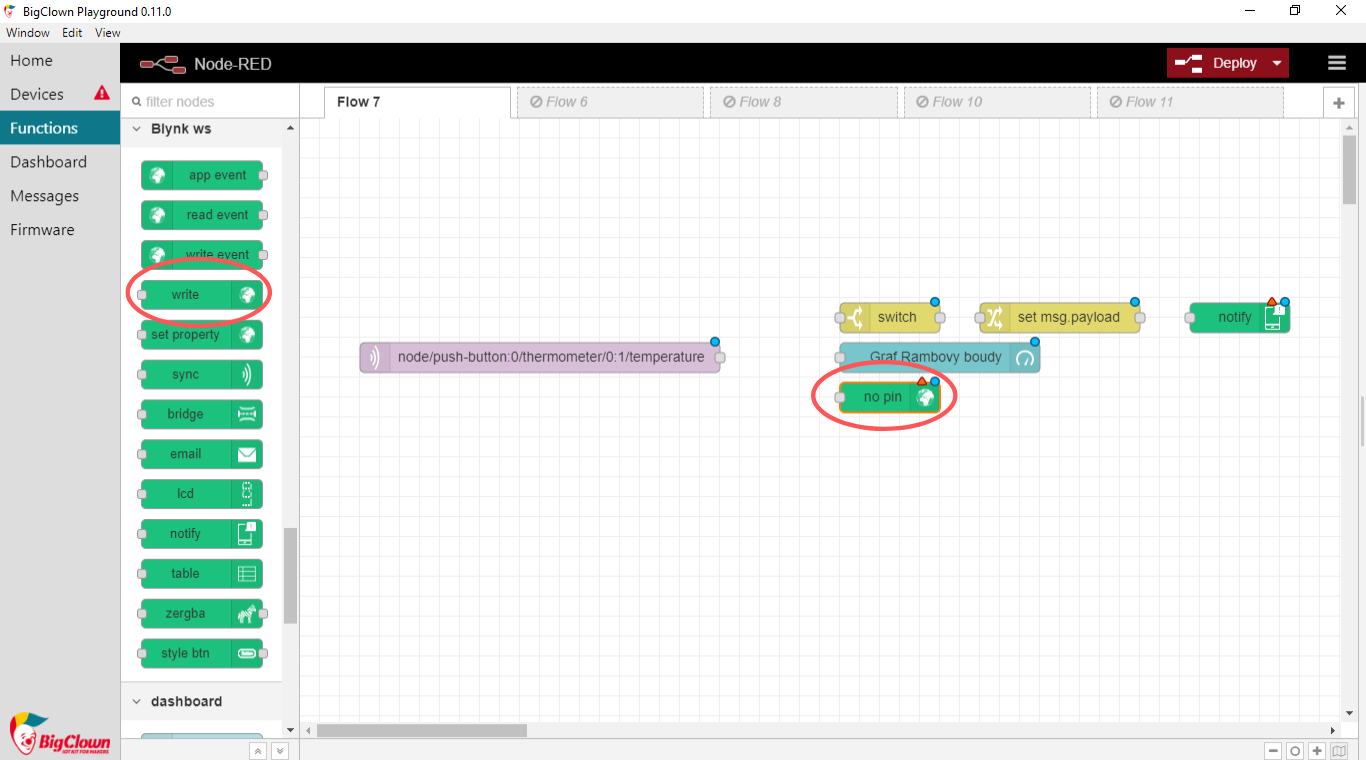The width and height of the screenshot is (1366, 760).
Task: Select the Graf Rambovy boudy gauge node
Action: coord(940,357)
